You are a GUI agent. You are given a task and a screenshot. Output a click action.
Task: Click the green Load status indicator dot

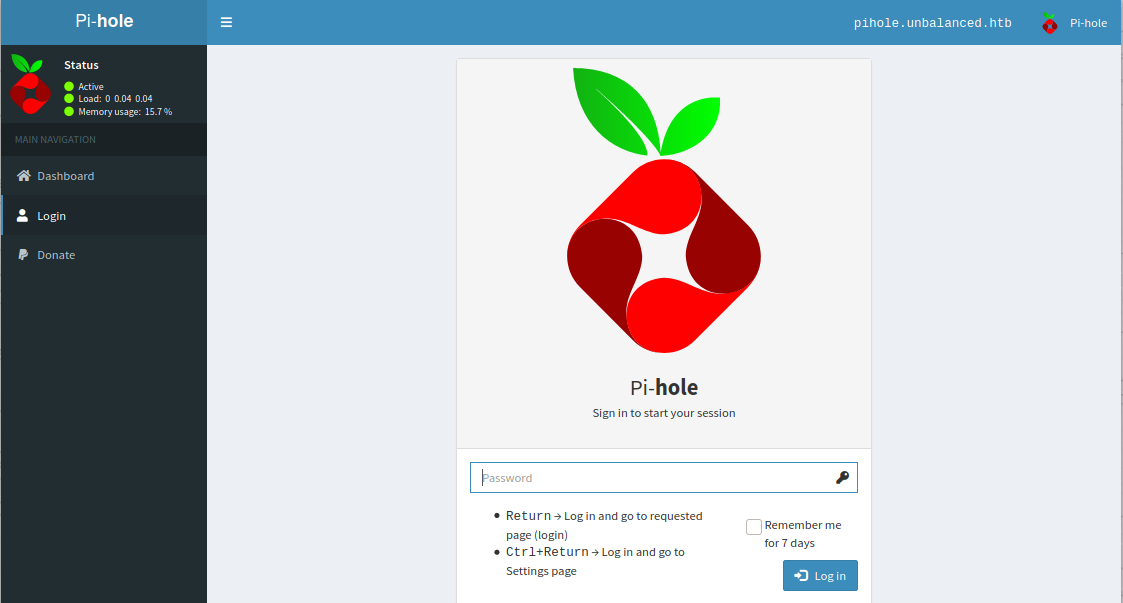[69, 99]
